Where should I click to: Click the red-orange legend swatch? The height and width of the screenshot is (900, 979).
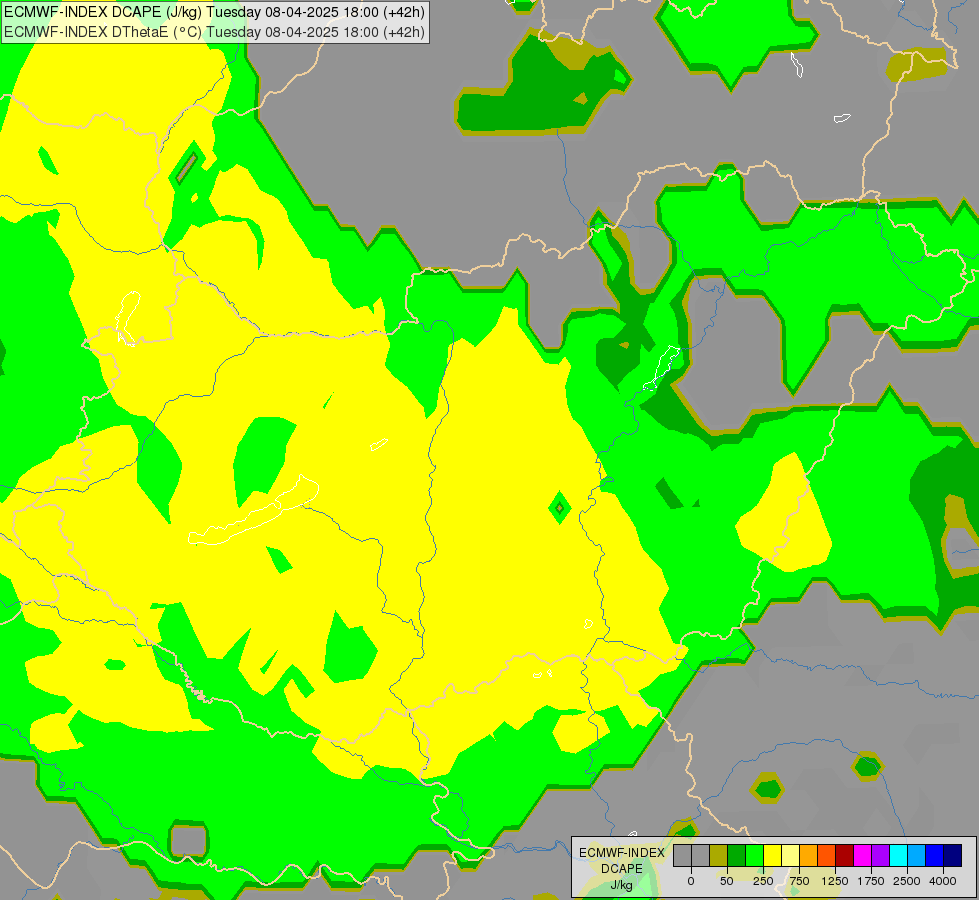click(827, 856)
